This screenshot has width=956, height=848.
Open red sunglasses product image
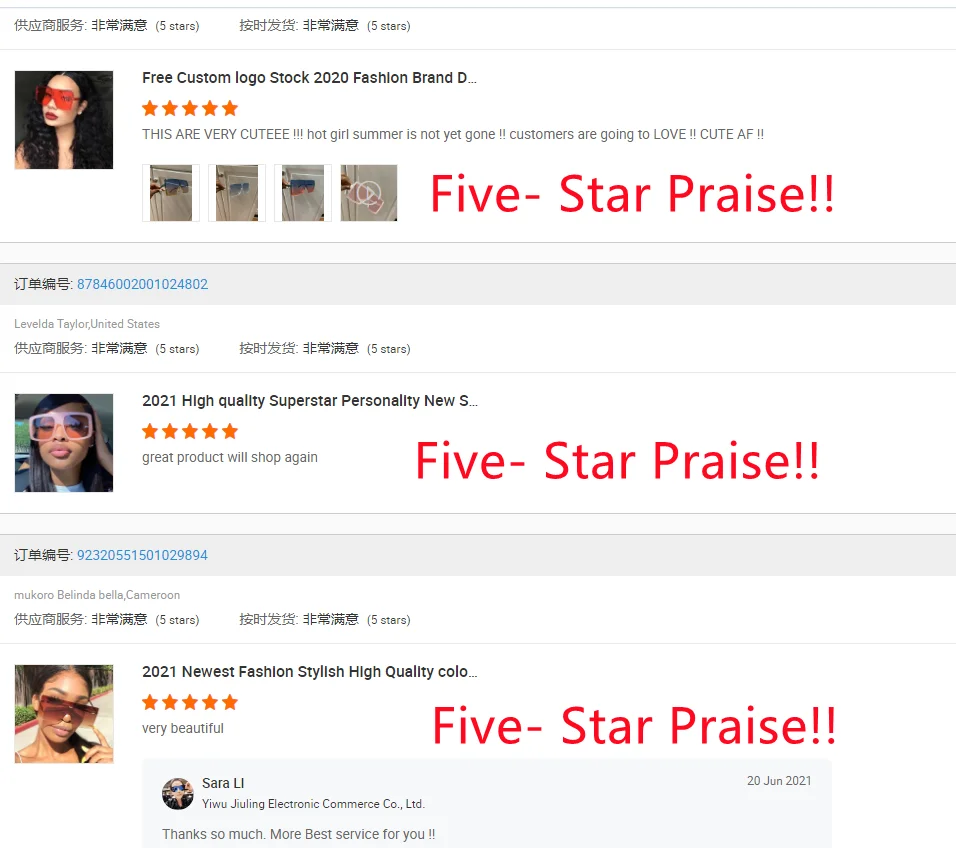[64, 120]
